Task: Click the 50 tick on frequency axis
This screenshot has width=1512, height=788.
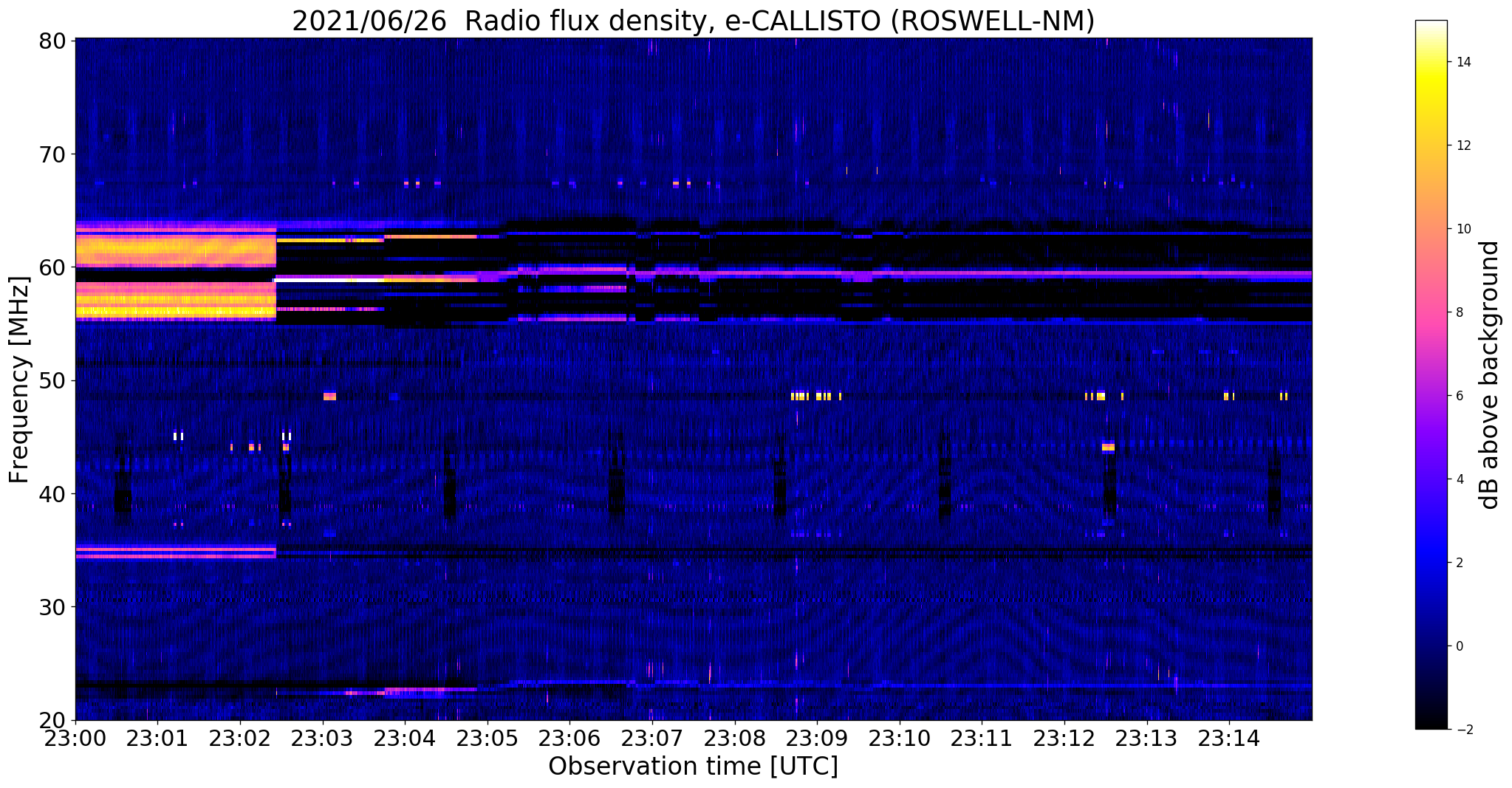Action: tap(52, 380)
